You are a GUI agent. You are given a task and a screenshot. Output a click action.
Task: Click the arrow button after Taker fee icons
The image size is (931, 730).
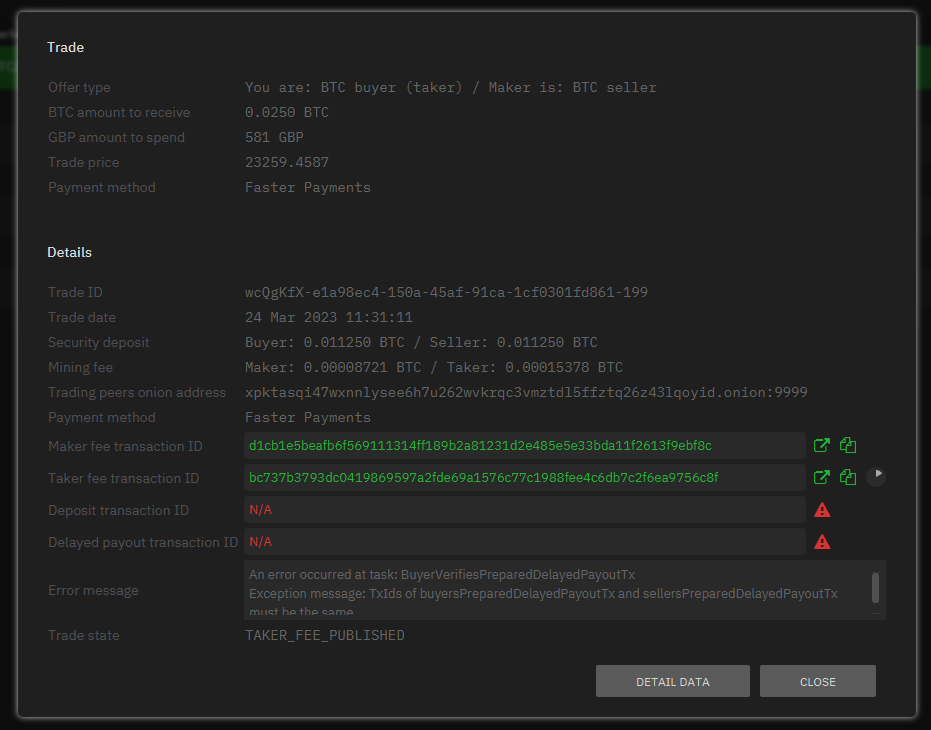click(877, 477)
